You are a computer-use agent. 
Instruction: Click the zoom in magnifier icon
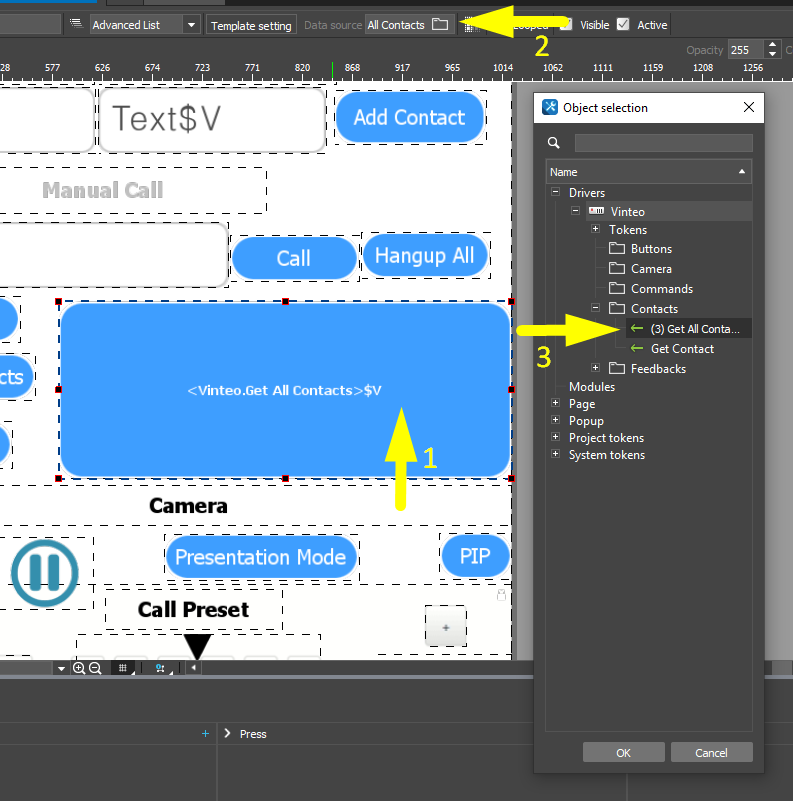(x=79, y=668)
